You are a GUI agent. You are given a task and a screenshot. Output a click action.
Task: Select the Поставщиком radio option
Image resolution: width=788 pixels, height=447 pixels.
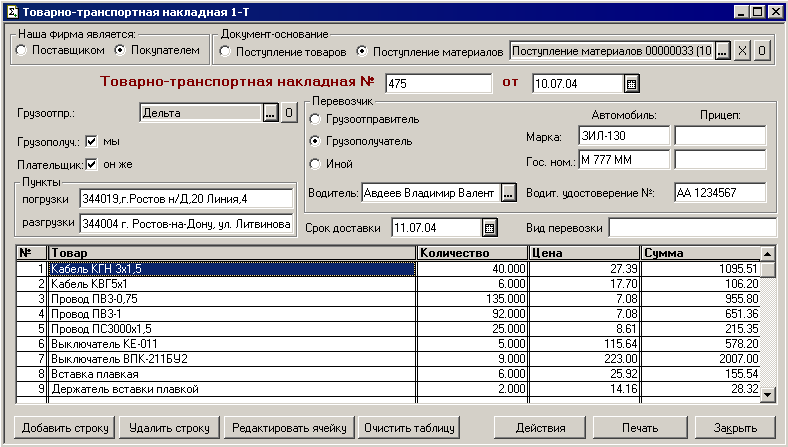(x=21, y=50)
